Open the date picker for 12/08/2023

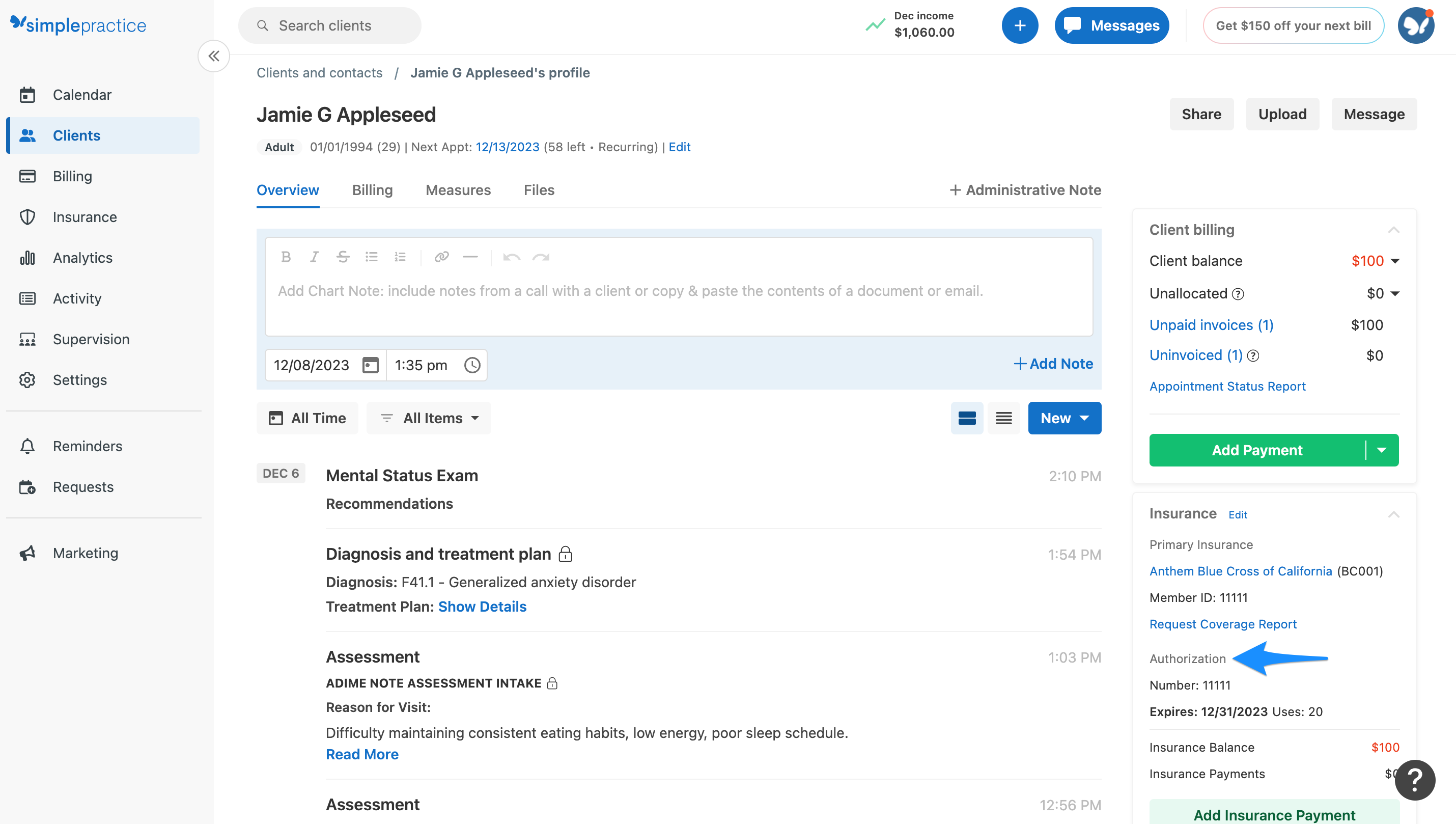[x=370, y=365]
